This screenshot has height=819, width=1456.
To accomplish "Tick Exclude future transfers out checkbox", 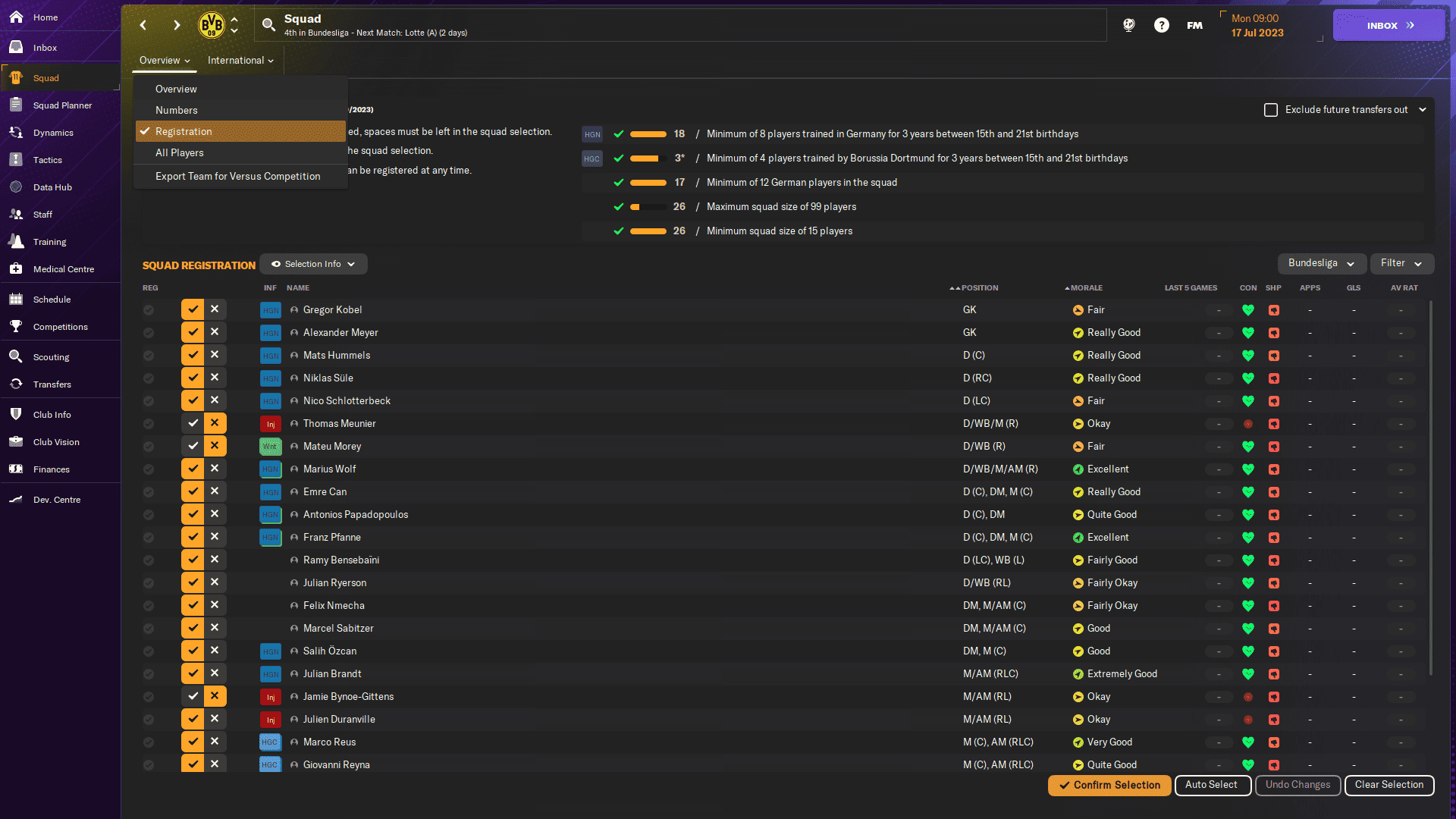I will pyautogui.click(x=1271, y=110).
